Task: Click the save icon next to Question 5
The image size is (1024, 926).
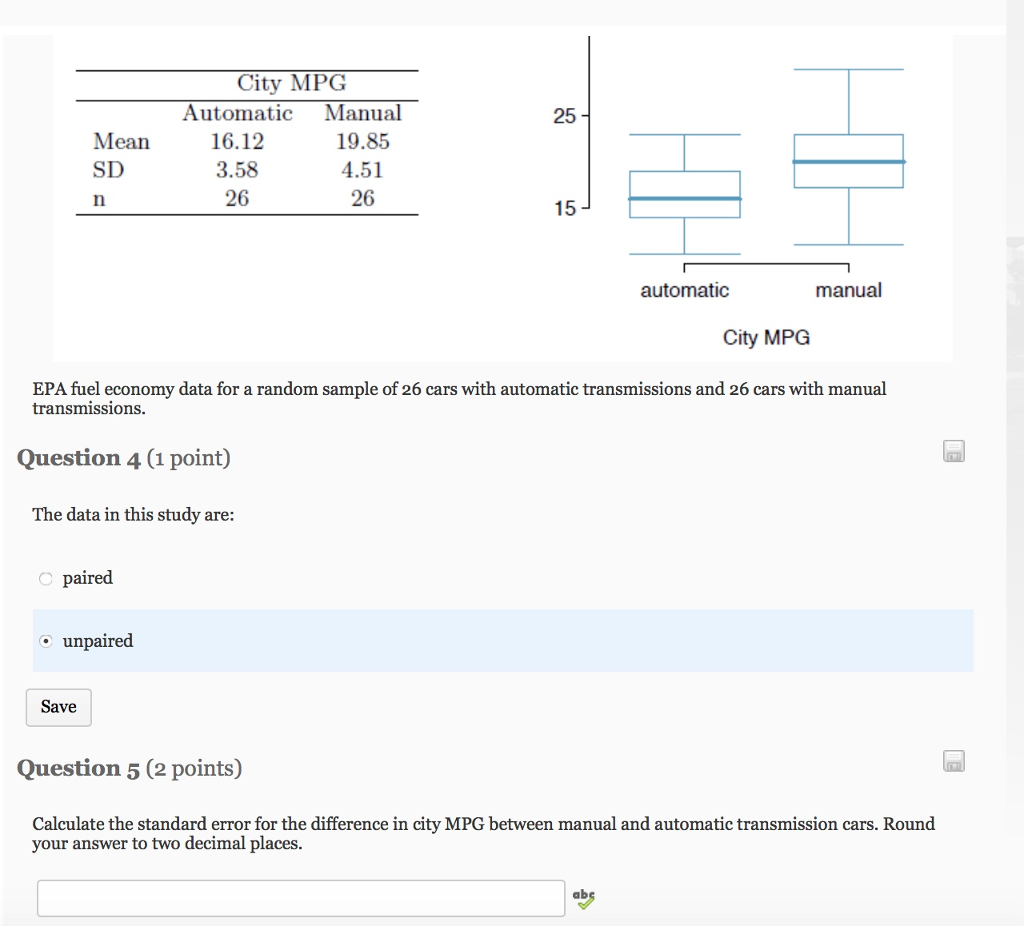Action: 953,761
